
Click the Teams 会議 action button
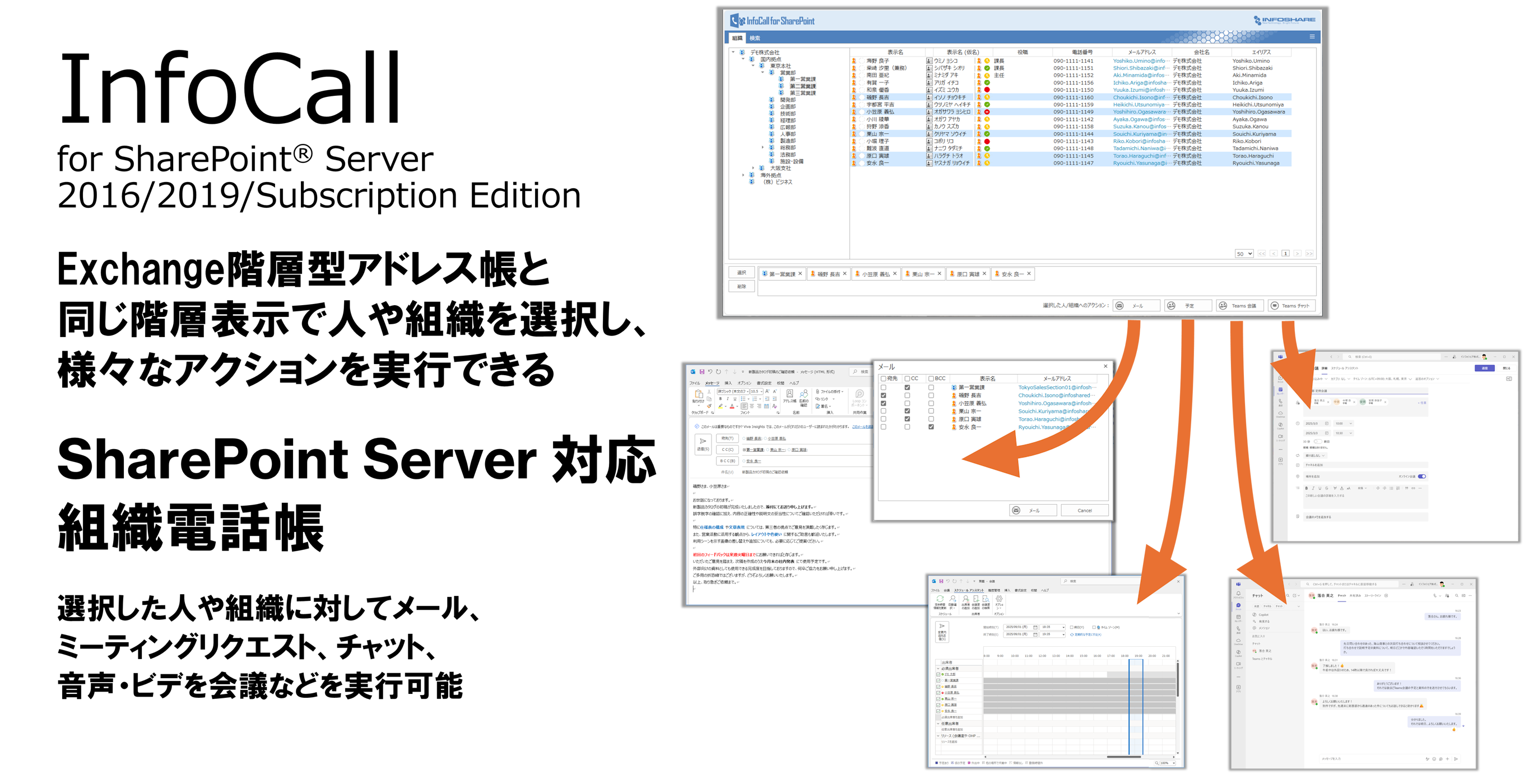[x=1239, y=306]
